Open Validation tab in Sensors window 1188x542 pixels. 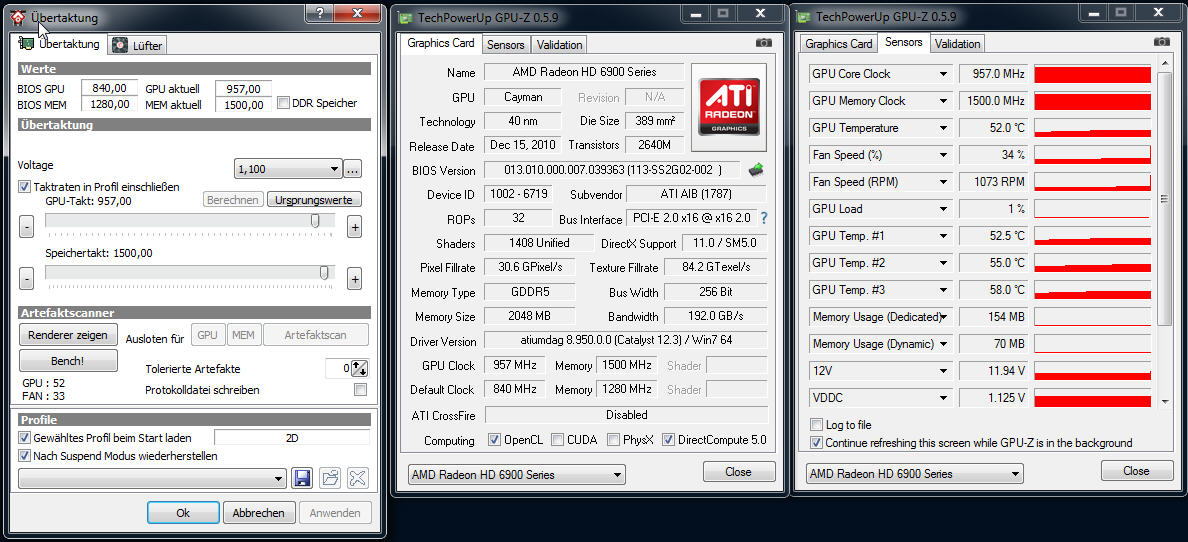click(x=958, y=44)
